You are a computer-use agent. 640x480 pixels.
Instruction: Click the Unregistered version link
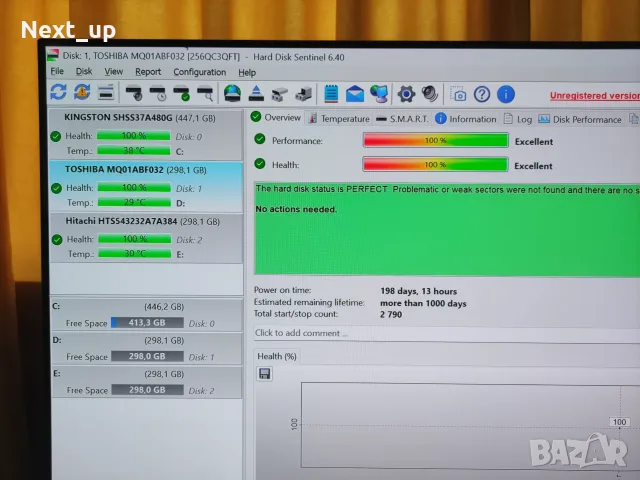point(595,96)
